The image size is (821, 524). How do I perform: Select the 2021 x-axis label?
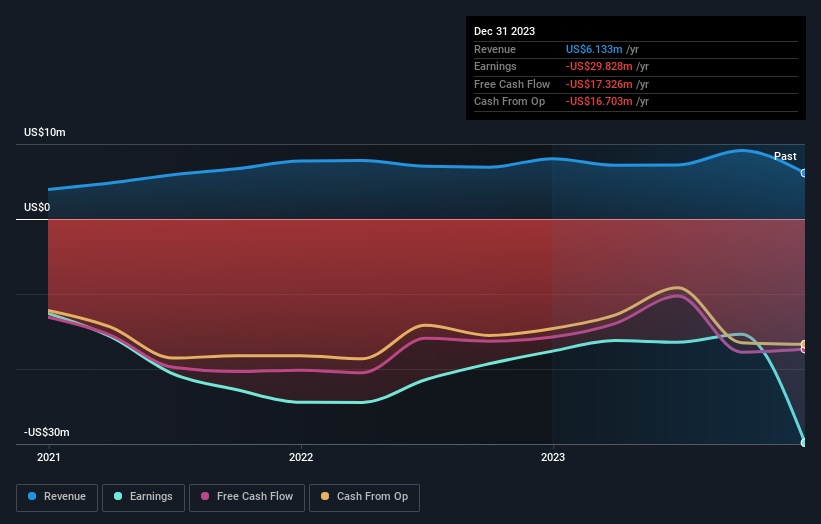(49, 457)
